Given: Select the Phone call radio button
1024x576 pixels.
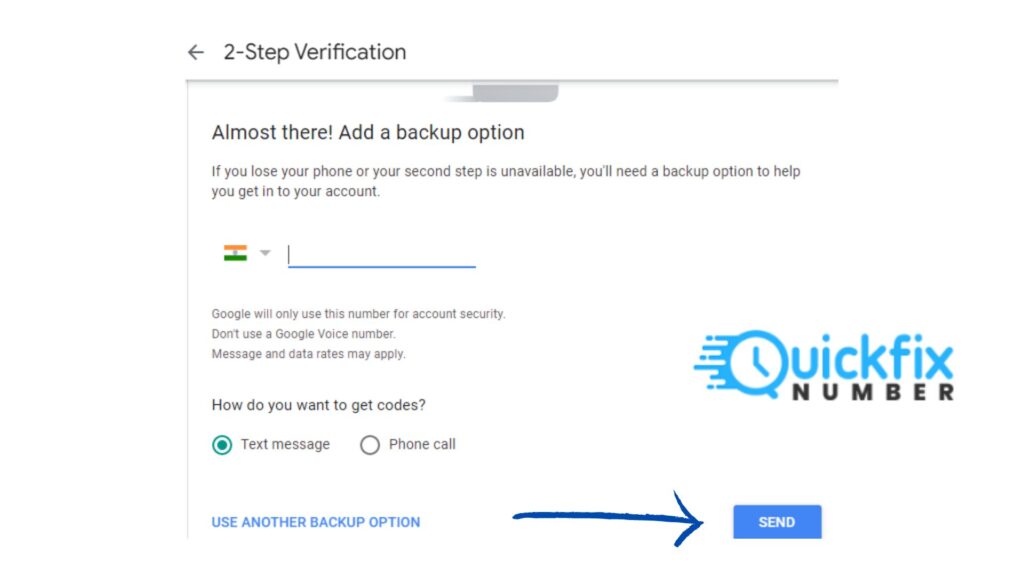Looking at the screenshot, I should click(370, 445).
